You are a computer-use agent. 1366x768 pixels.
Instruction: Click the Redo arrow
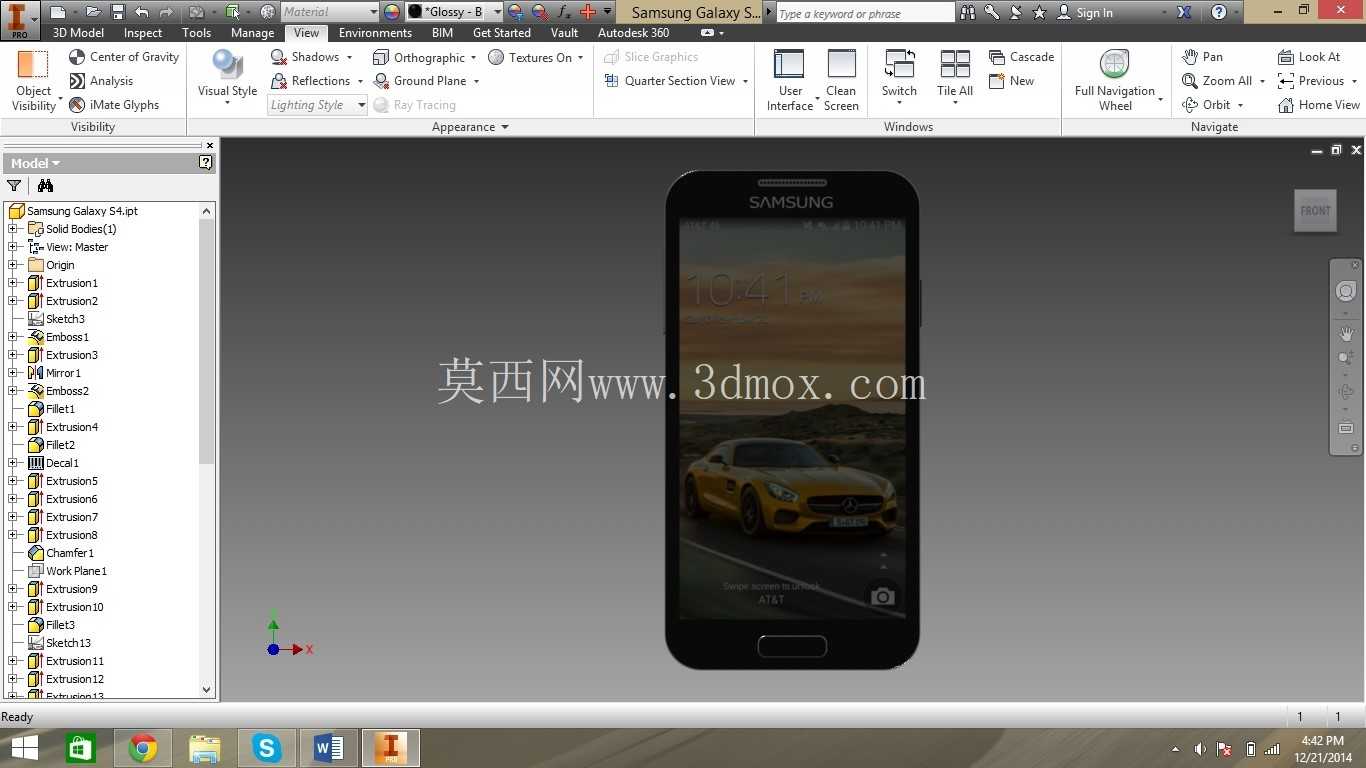(167, 12)
